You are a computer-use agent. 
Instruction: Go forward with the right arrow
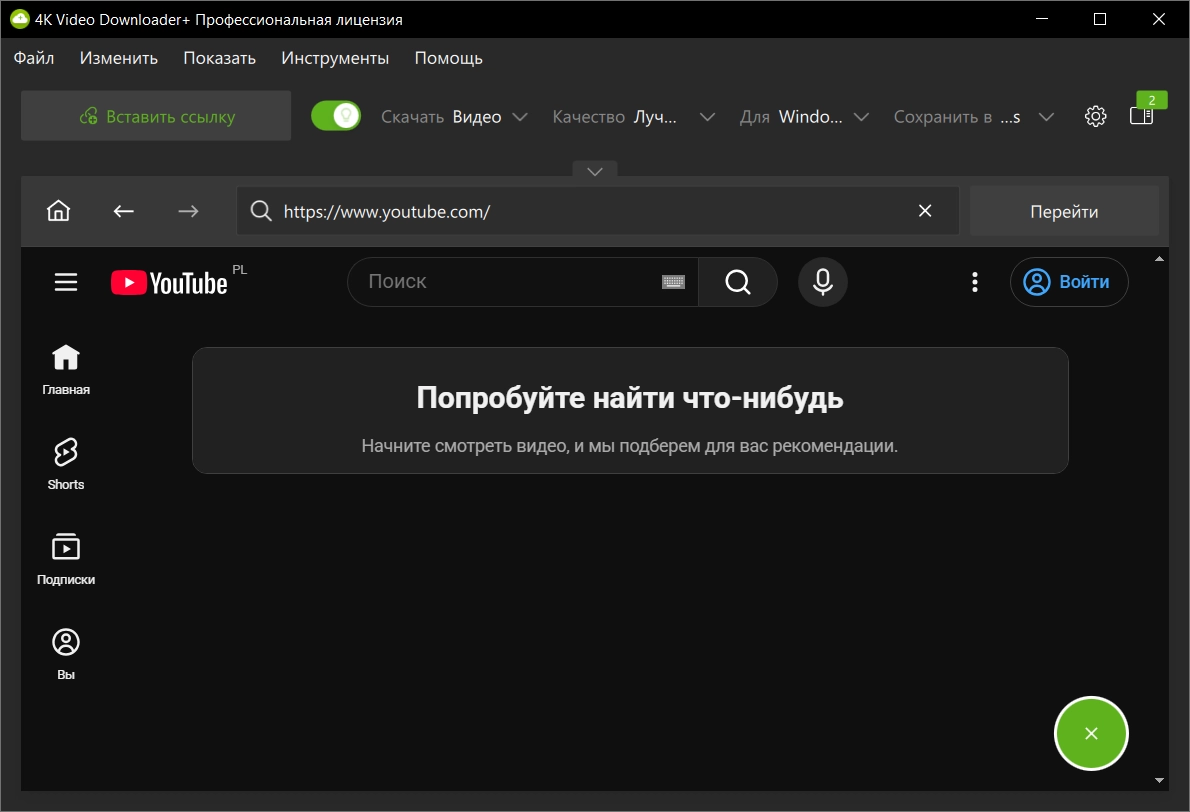coord(188,211)
